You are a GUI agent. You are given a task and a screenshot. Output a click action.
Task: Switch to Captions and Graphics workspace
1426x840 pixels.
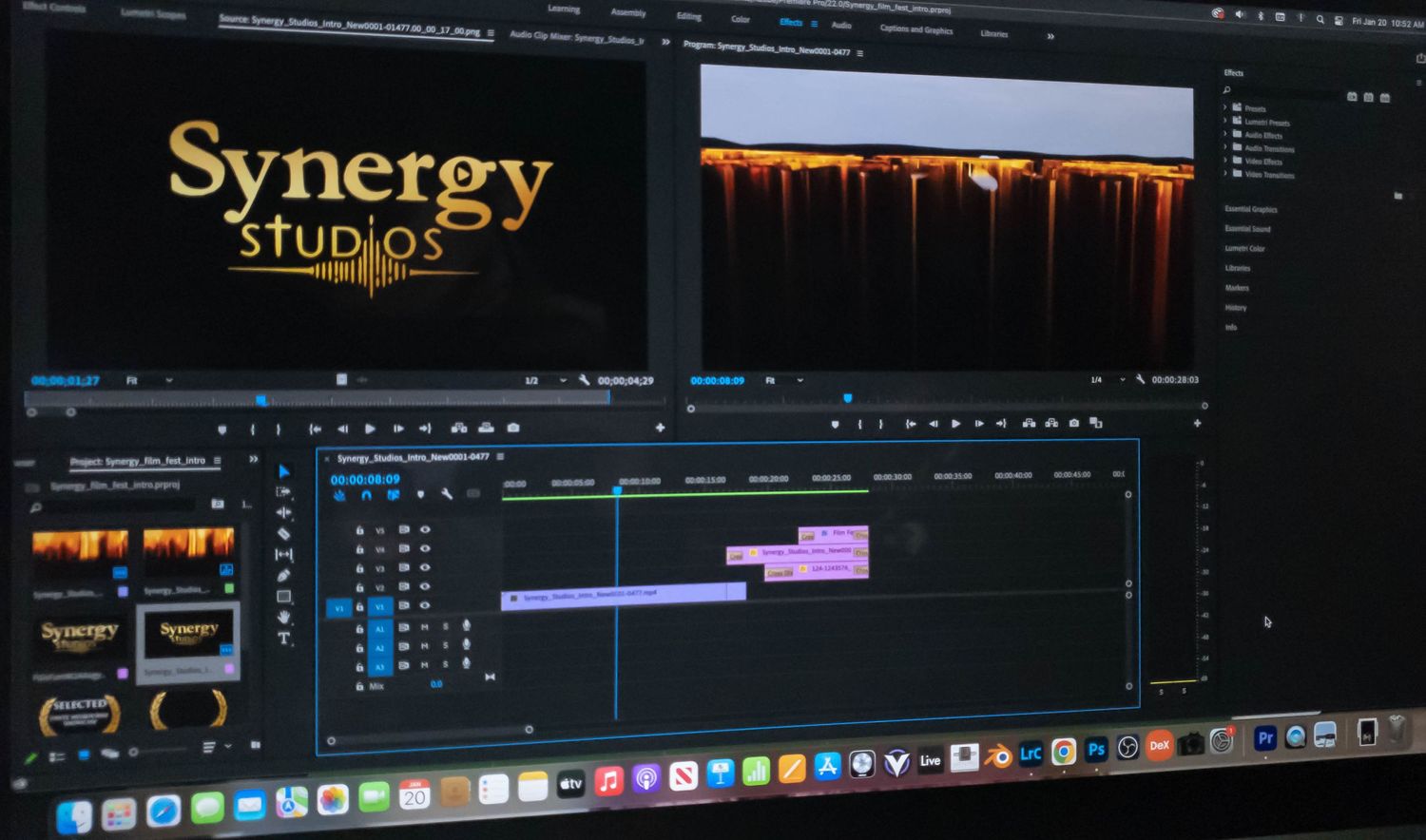916,29
